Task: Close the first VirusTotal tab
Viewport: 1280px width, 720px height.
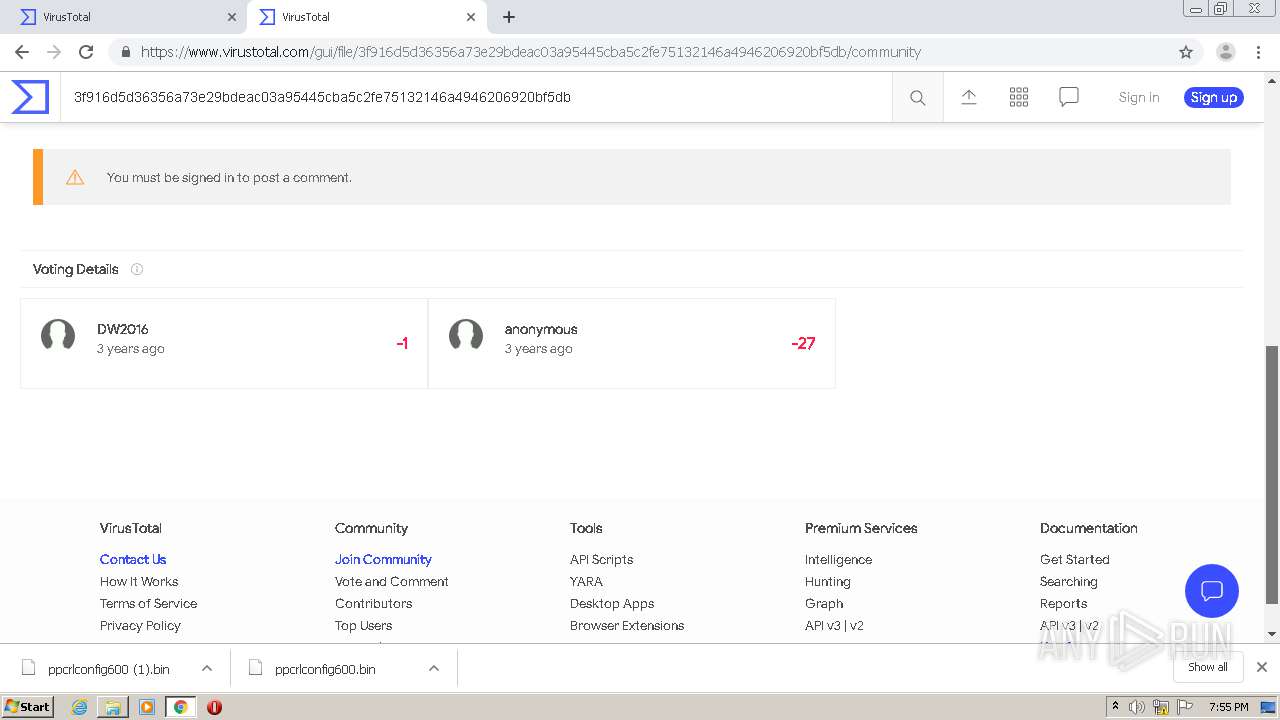Action: (x=232, y=17)
